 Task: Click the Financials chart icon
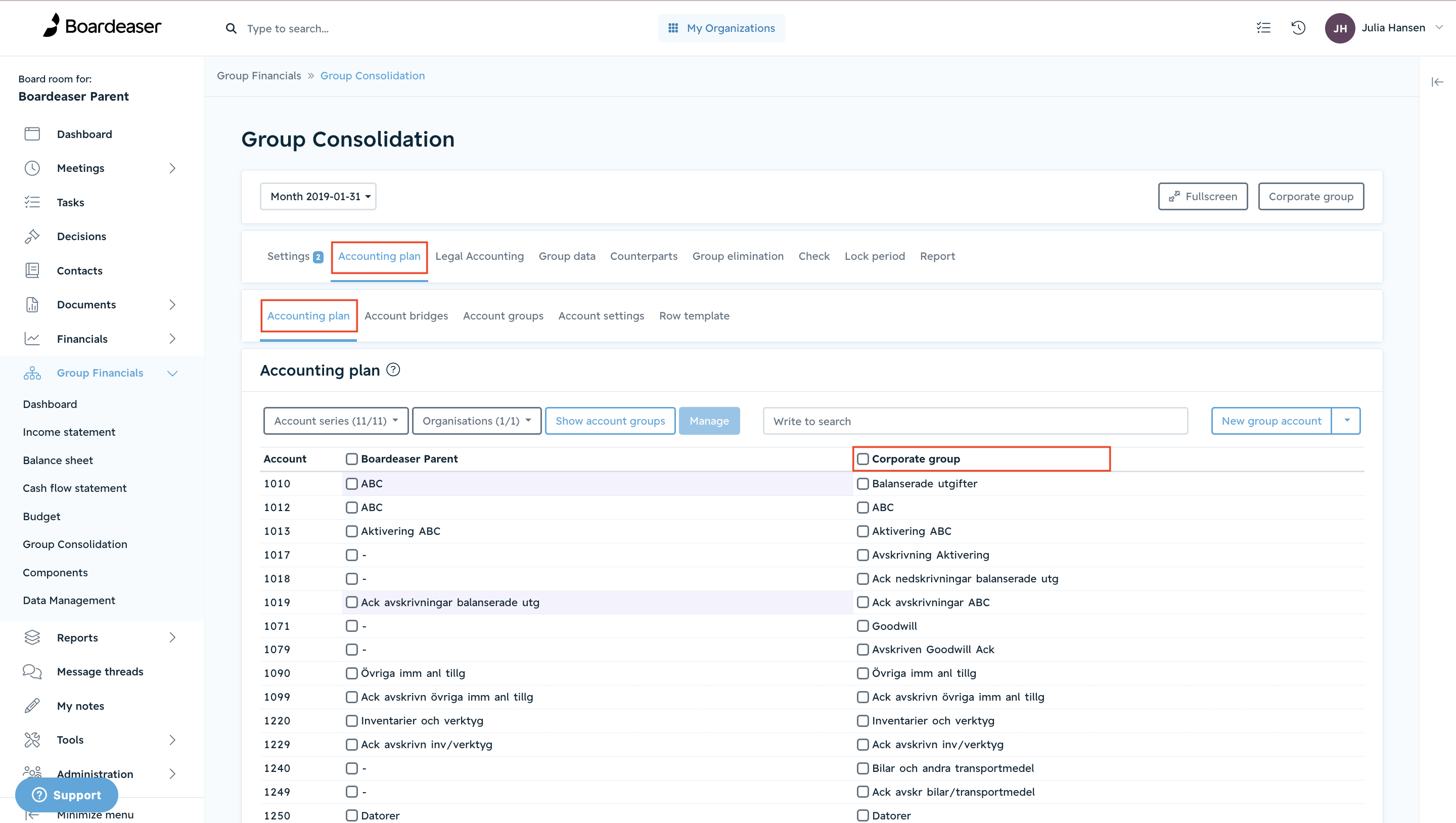(x=32, y=339)
